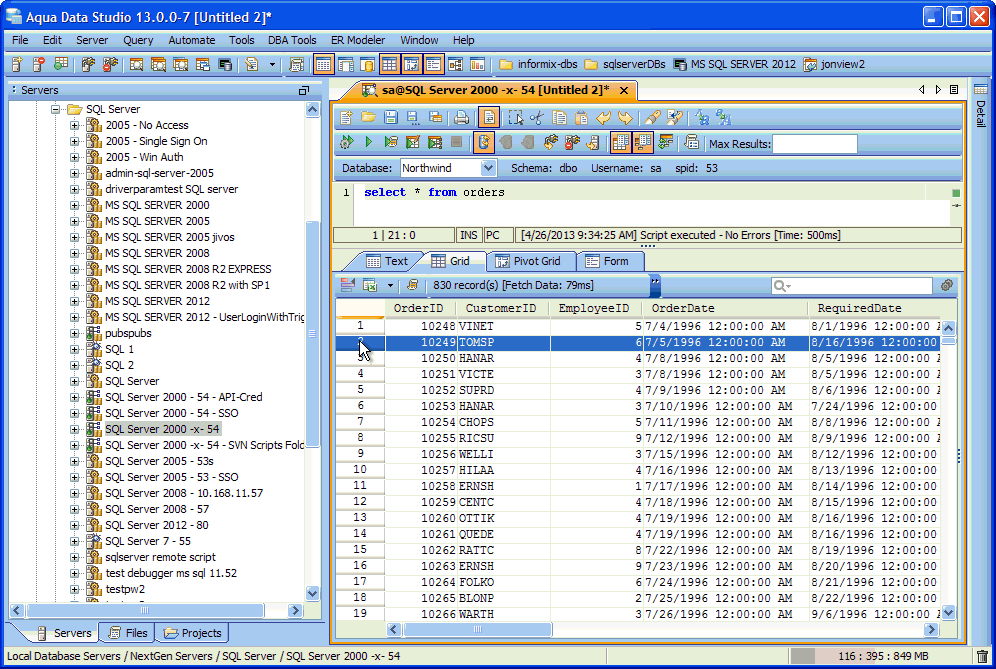Open the main toolbar dropdown arrow
The height and width of the screenshot is (669, 996).
(x=273, y=64)
